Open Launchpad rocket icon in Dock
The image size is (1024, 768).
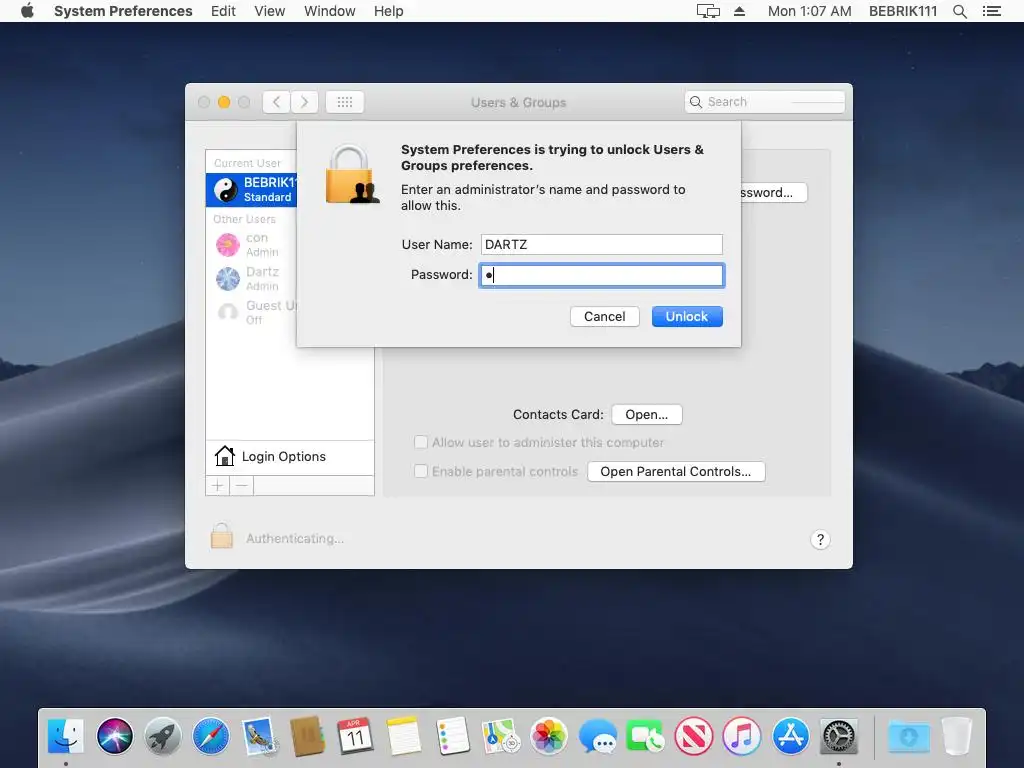point(163,737)
